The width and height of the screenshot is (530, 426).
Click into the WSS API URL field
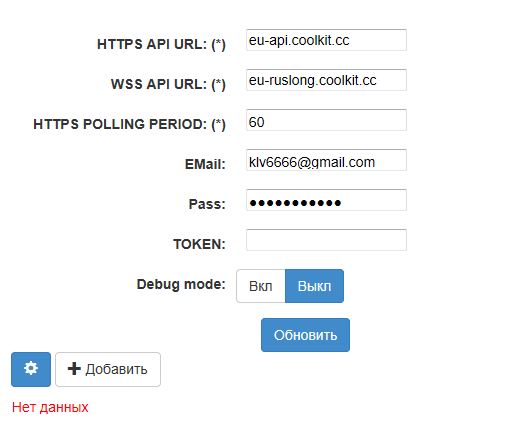(x=326, y=80)
